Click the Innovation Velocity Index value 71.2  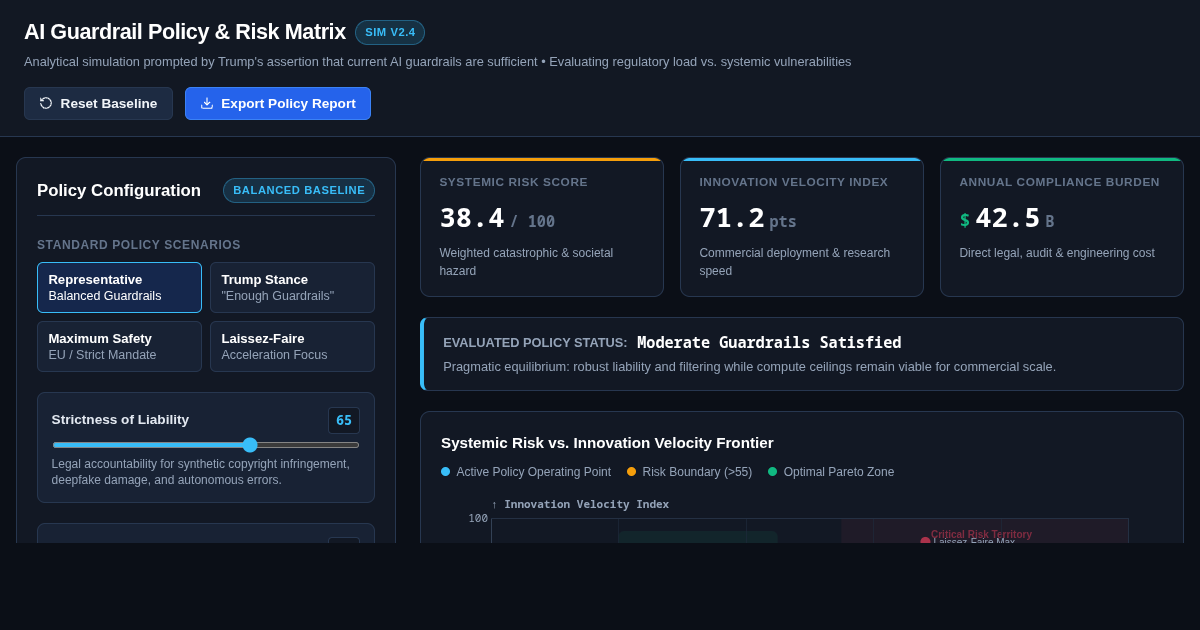coord(732,218)
